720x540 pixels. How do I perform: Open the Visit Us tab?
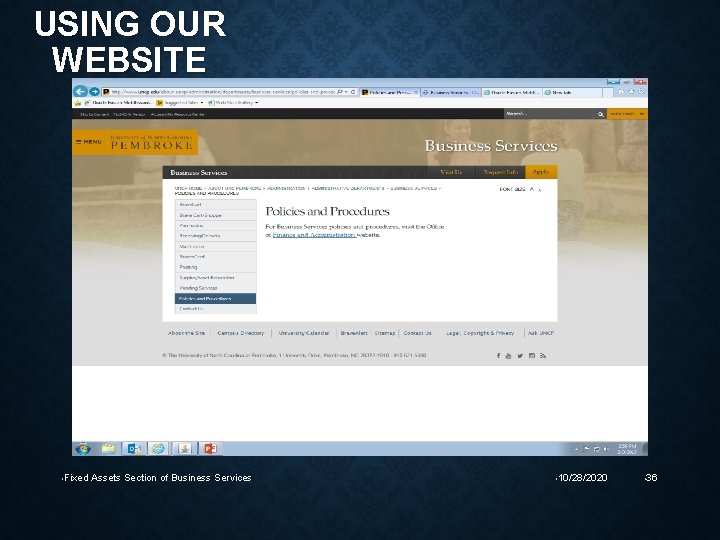450,172
